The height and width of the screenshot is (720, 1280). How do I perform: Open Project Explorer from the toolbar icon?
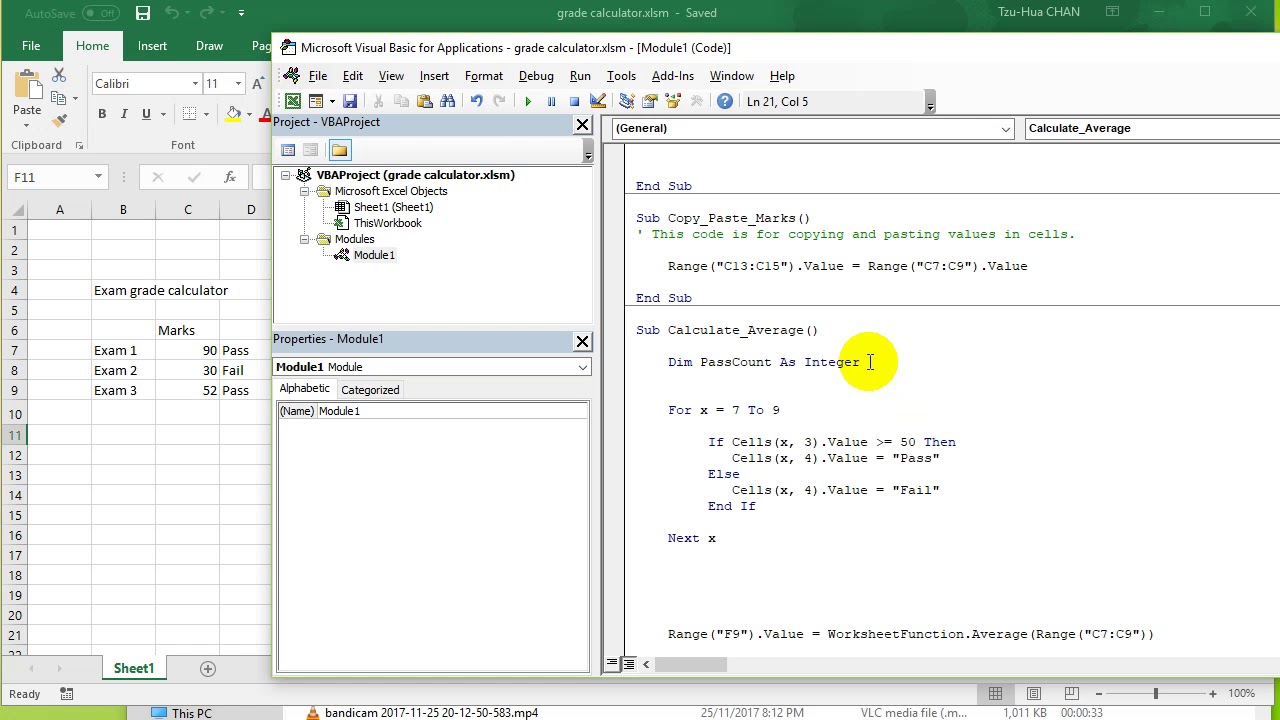[627, 101]
